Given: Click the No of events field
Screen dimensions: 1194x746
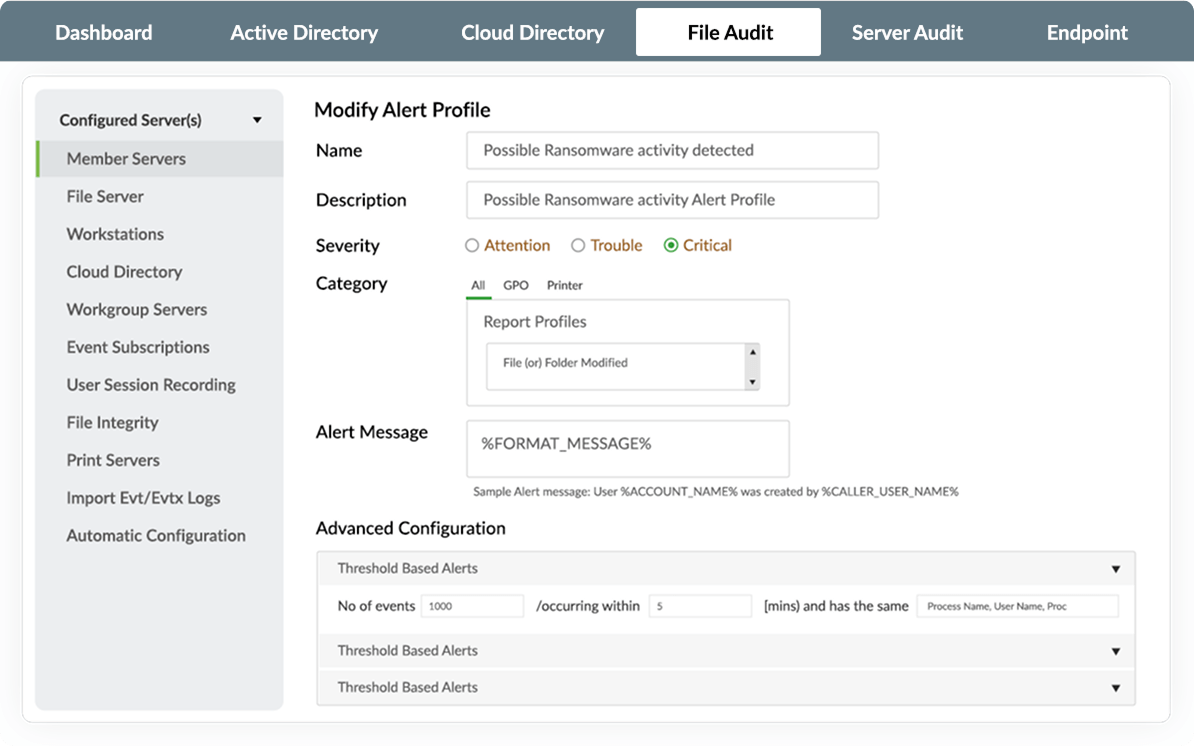Looking at the screenshot, I should tap(472, 606).
